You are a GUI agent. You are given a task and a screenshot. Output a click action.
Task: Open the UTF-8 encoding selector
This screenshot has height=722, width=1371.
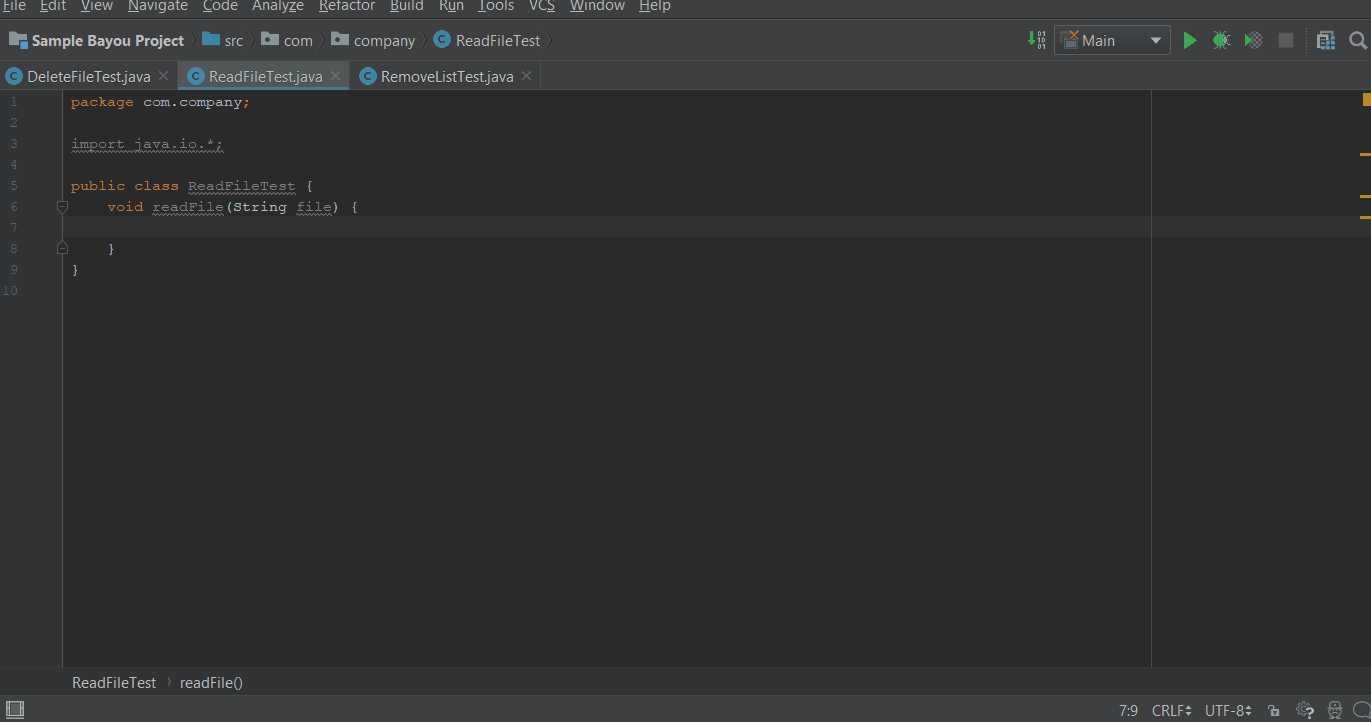[x=1227, y=710]
